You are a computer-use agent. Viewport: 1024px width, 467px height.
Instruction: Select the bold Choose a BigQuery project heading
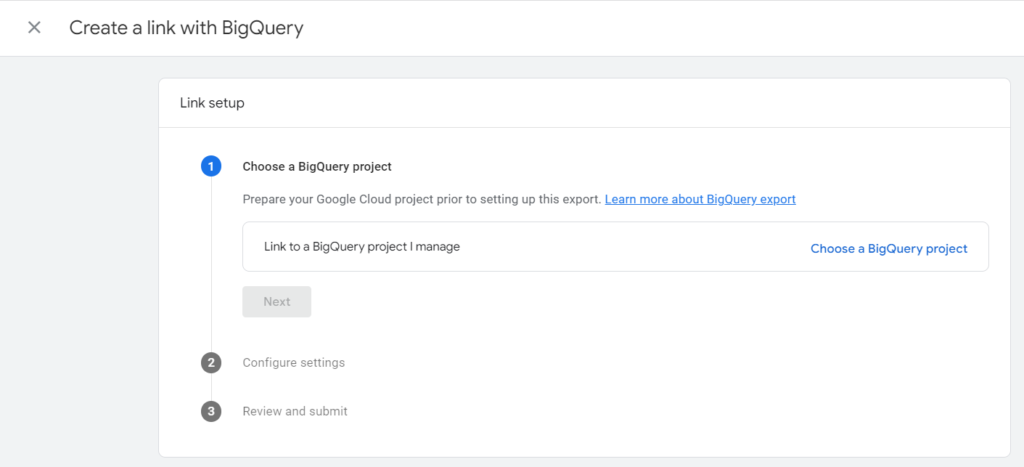click(x=317, y=166)
